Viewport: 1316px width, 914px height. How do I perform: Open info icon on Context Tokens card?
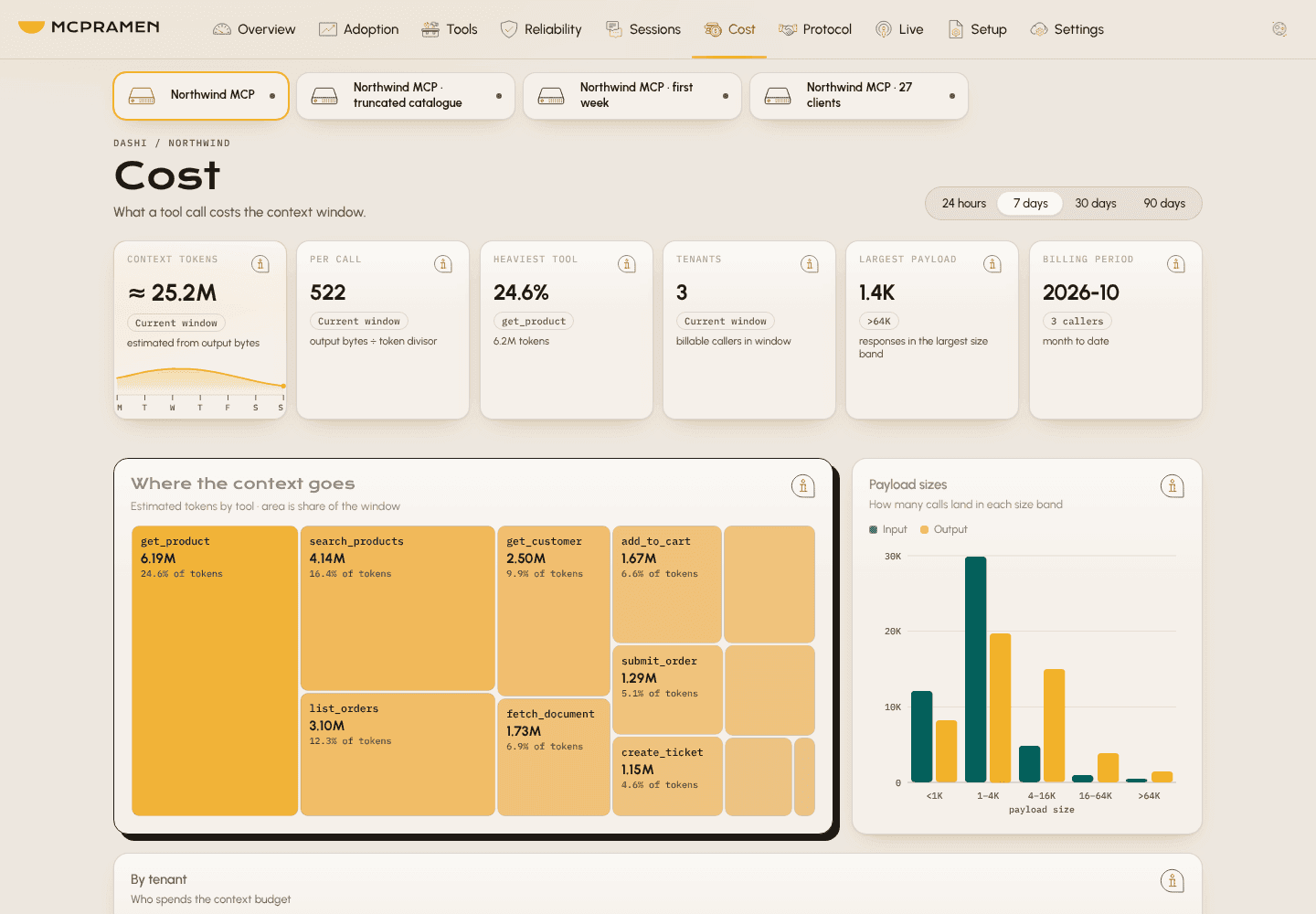pyautogui.click(x=260, y=264)
